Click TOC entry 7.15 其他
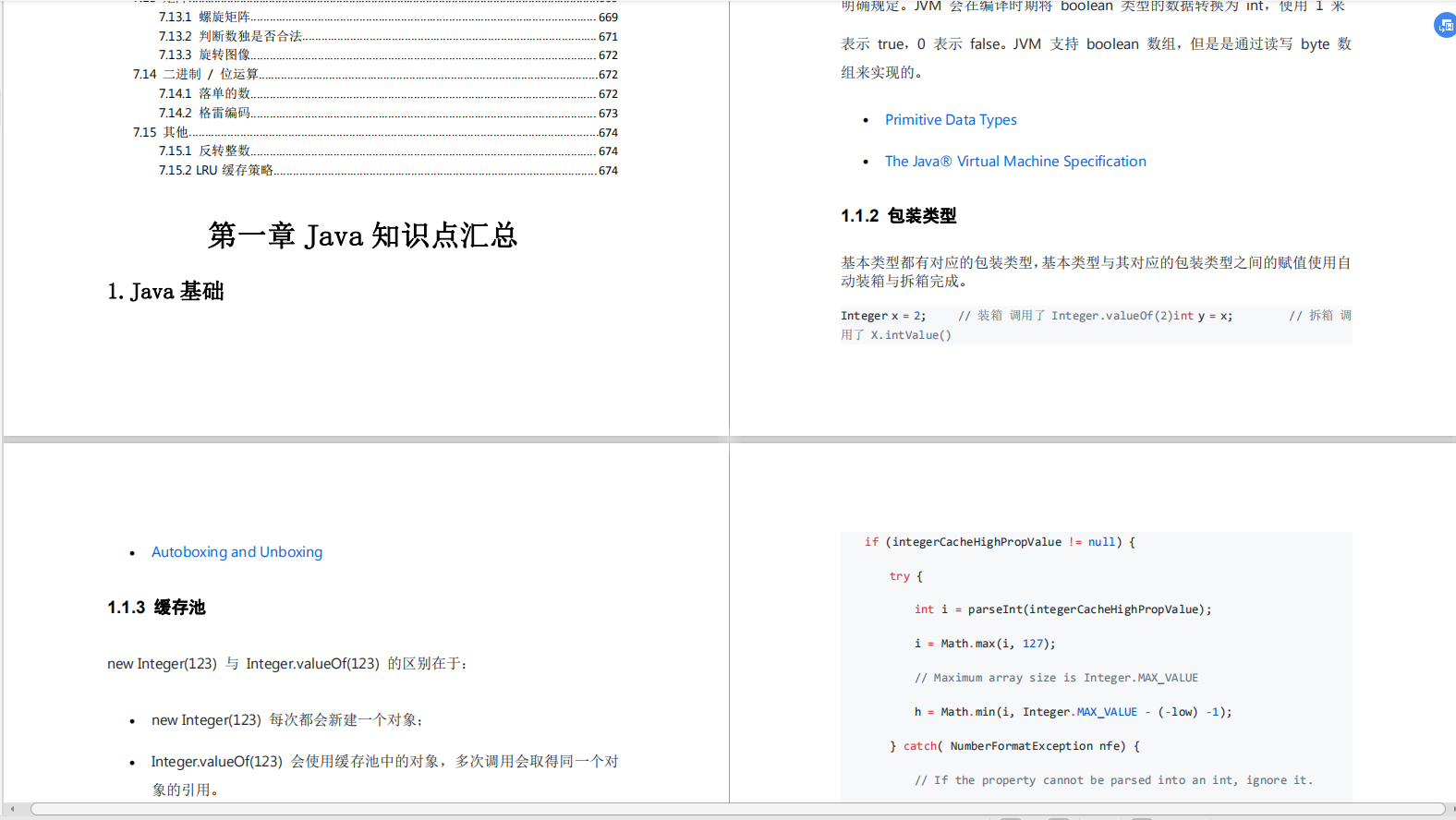The height and width of the screenshot is (820, 1456). pyautogui.click(x=375, y=132)
